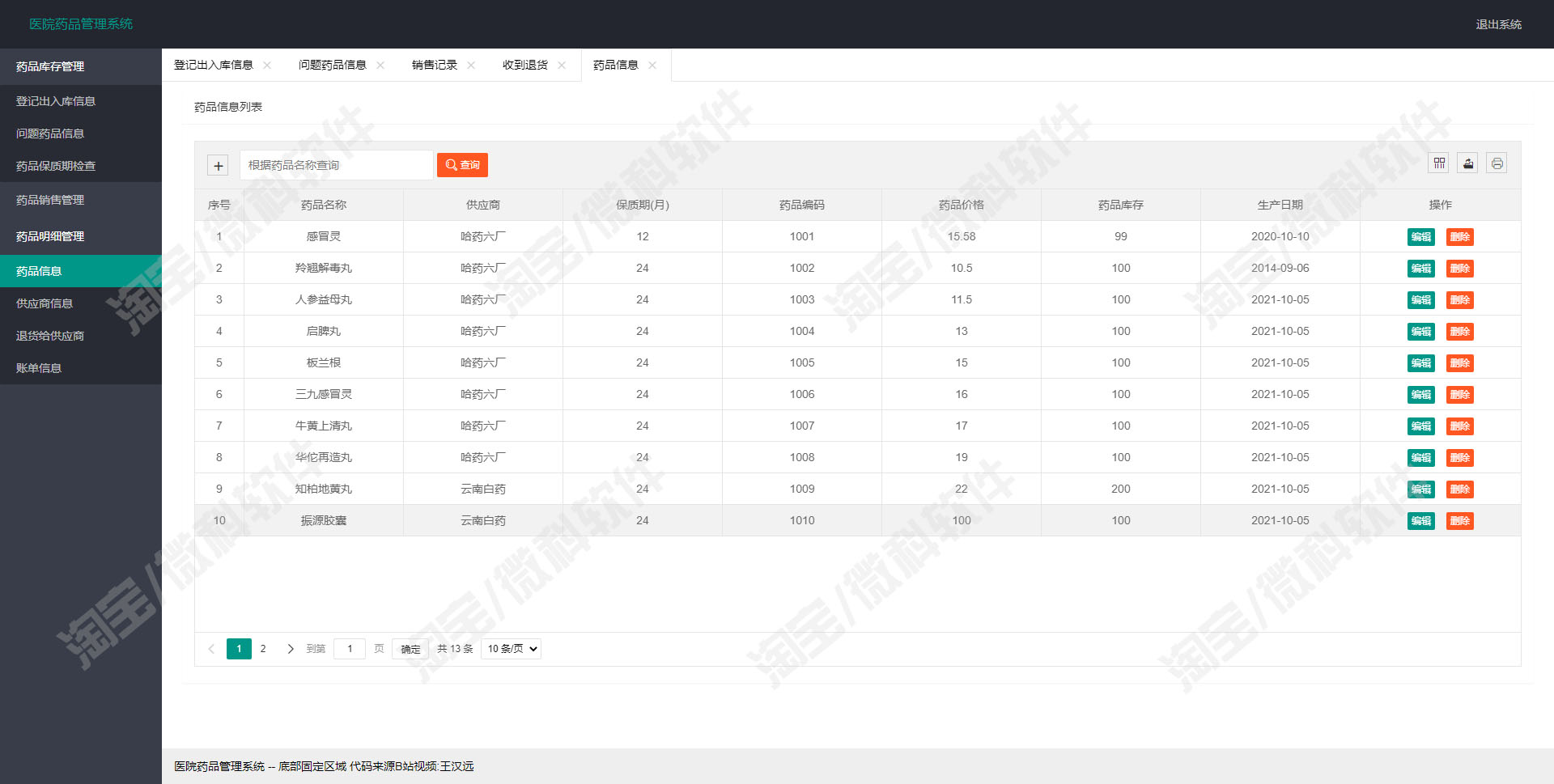Open 供应商信息 in the sidebar

pos(81,303)
